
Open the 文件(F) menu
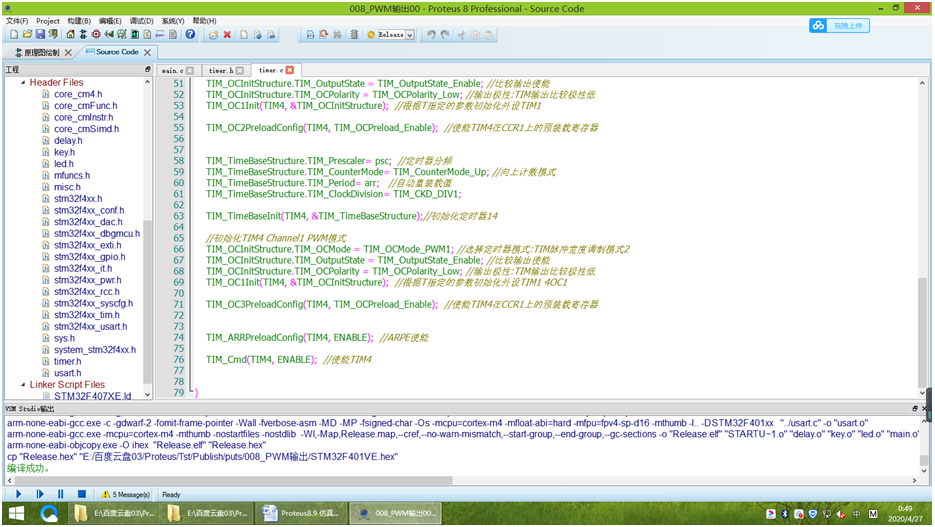17,21
